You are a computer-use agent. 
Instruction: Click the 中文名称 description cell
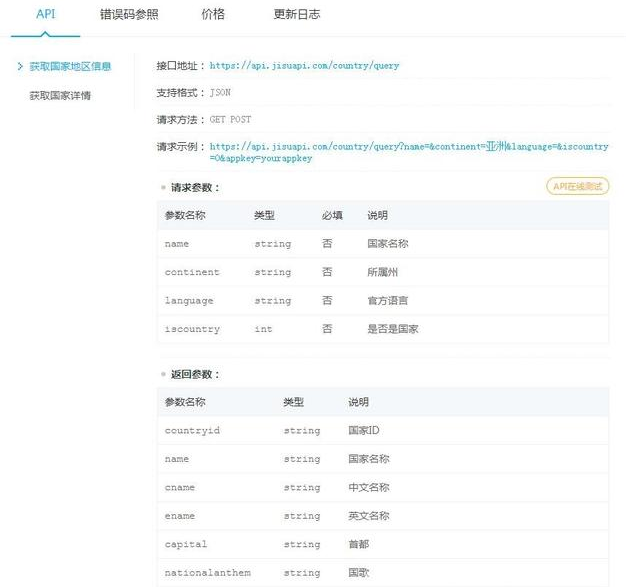[368, 487]
